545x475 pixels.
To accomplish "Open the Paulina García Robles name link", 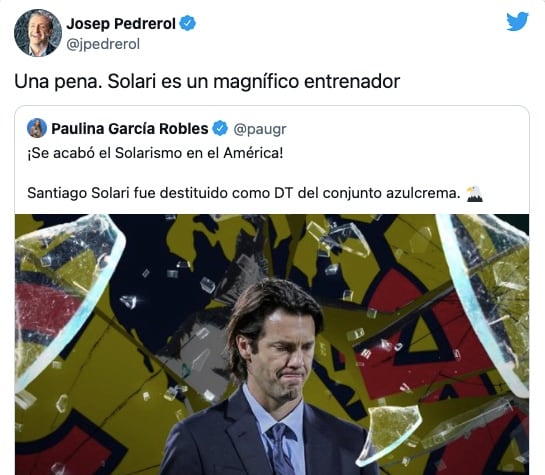I will coord(130,129).
